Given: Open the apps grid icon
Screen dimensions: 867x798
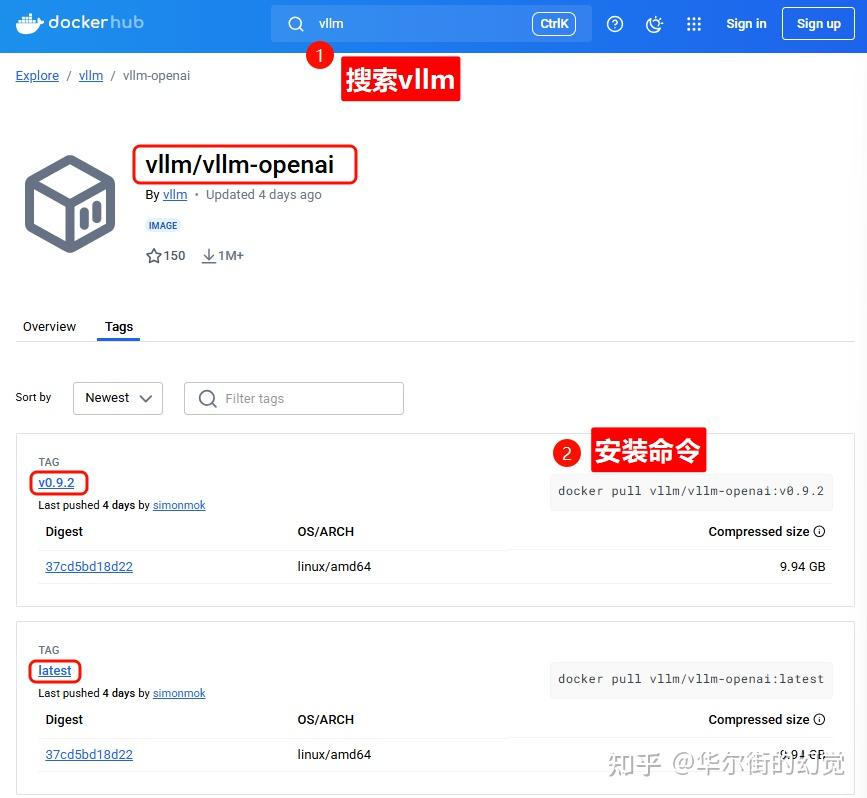Looking at the screenshot, I should click(694, 23).
